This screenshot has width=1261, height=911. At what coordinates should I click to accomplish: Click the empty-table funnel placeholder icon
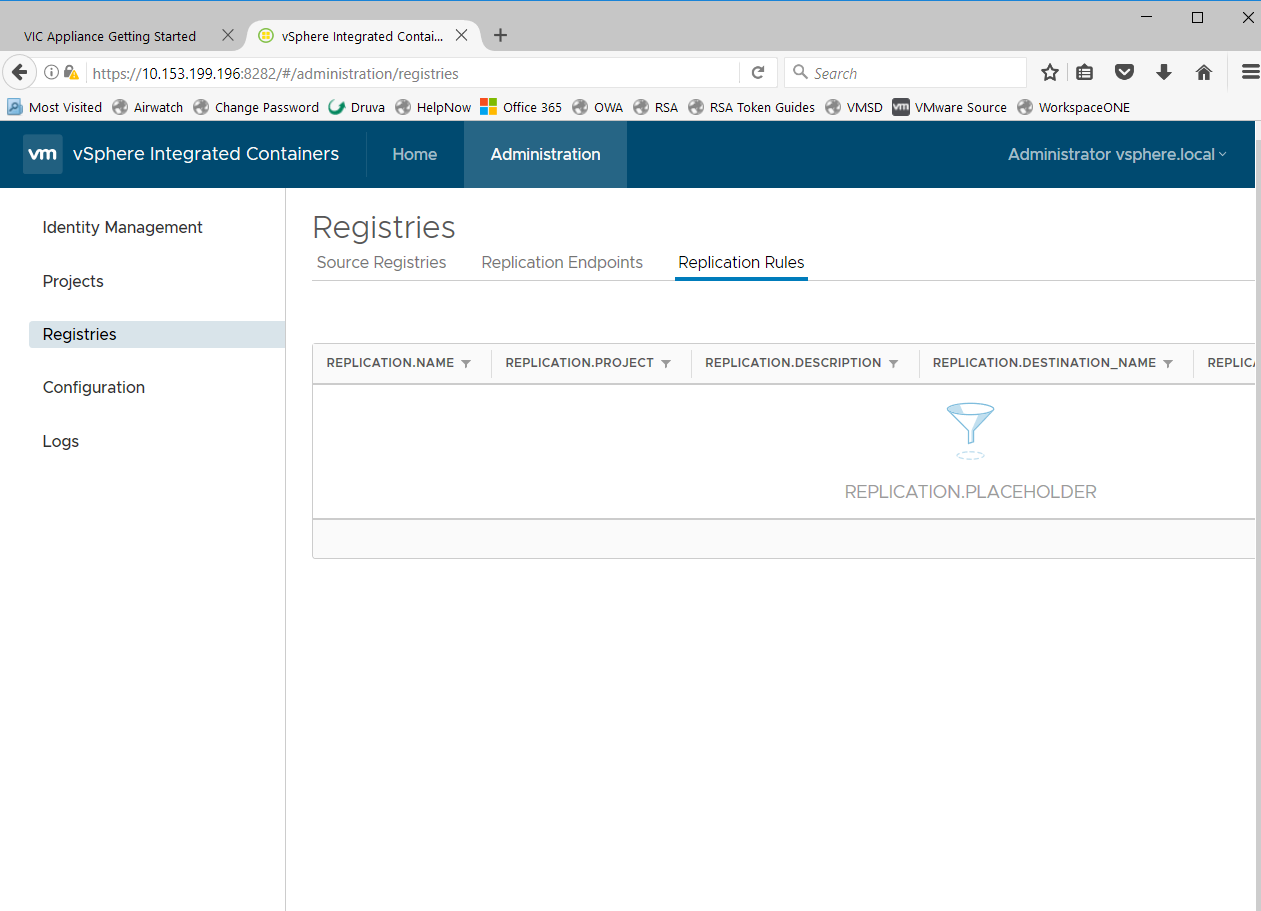[970, 431]
